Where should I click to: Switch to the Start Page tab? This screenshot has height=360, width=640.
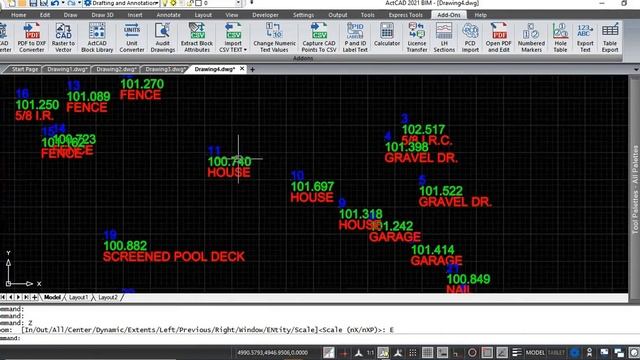pyautogui.click(x=24, y=69)
